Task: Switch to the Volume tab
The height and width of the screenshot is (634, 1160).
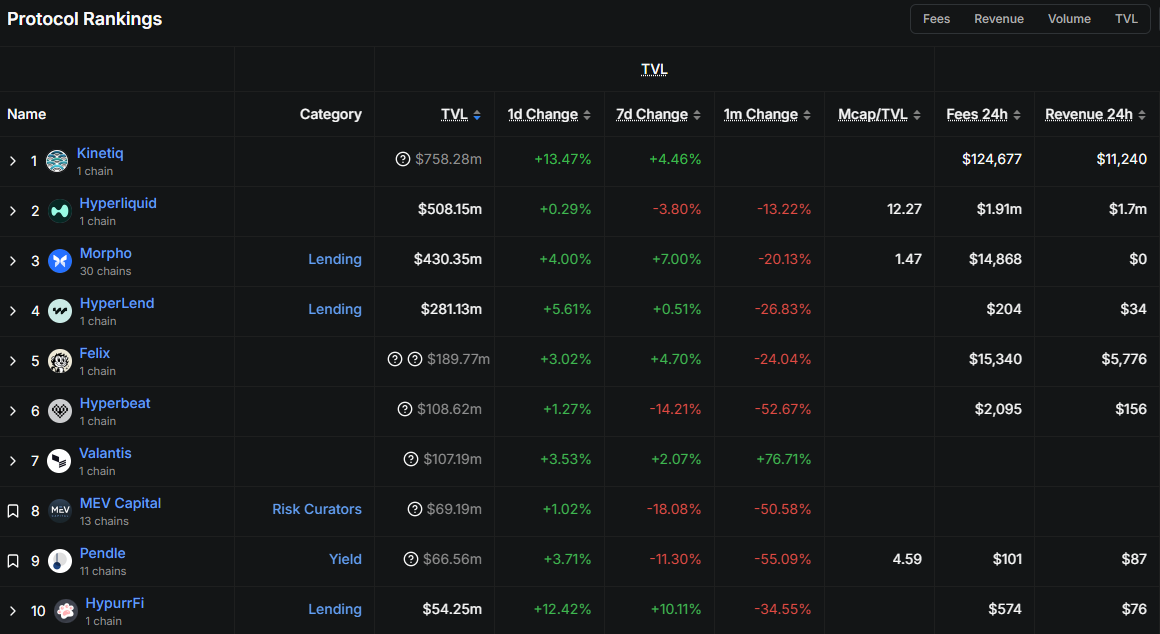Action: (1069, 18)
